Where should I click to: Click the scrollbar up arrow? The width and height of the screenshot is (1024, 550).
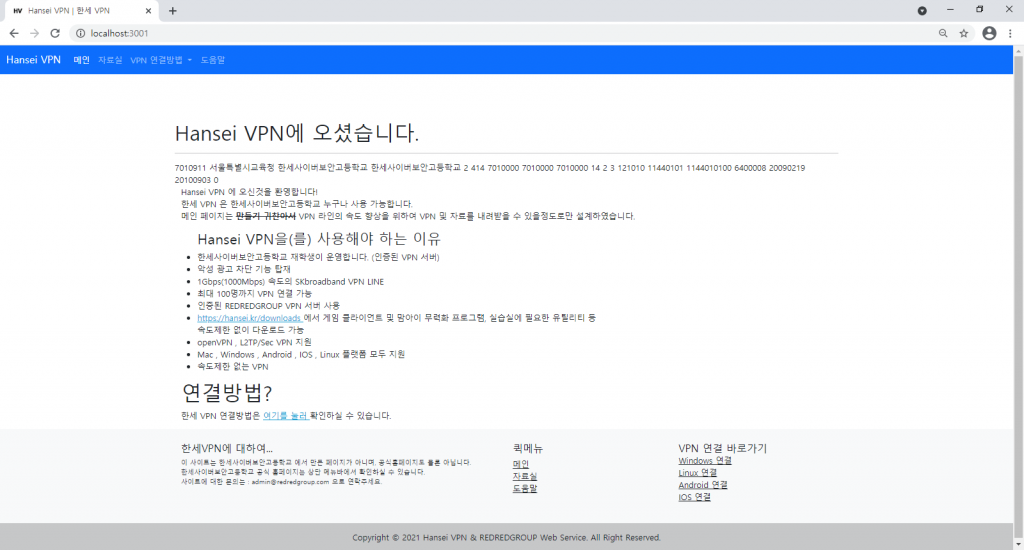click(x=1018, y=50)
